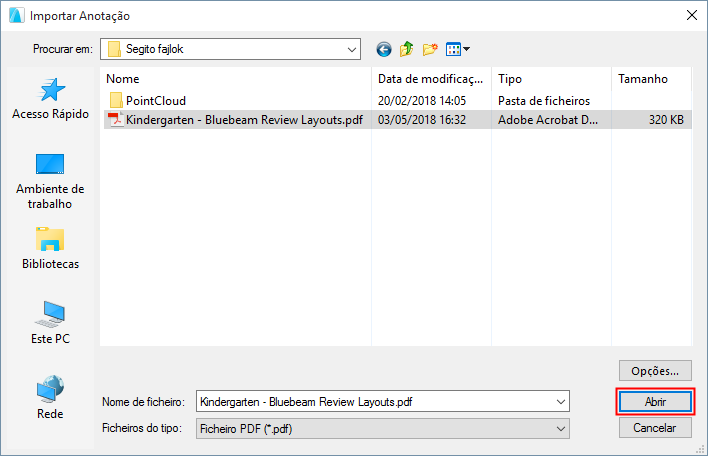The image size is (708, 456).
Task: Click the date '03/05/2018 16:32'
Action: point(422,120)
